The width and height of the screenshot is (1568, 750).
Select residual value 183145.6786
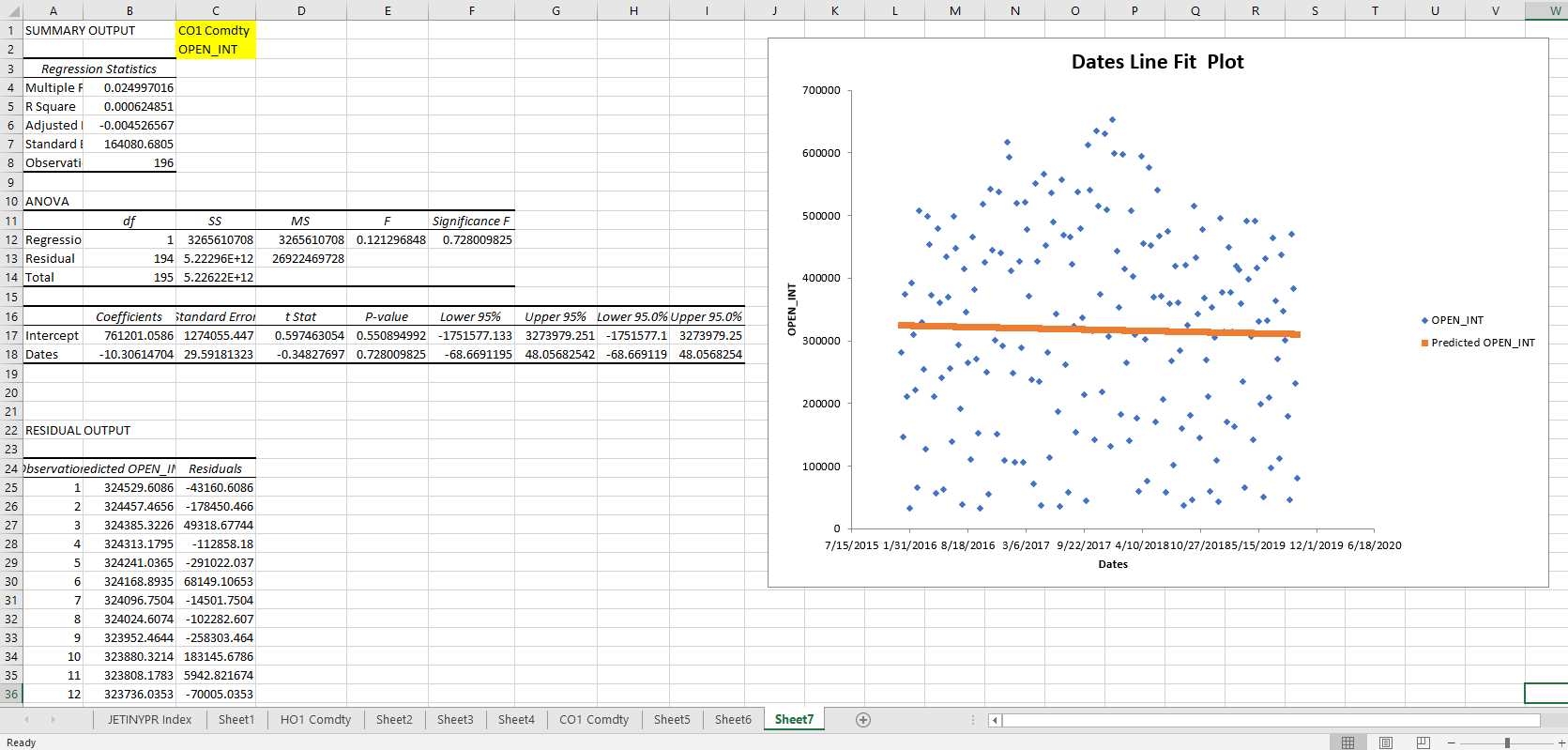tap(216, 656)
